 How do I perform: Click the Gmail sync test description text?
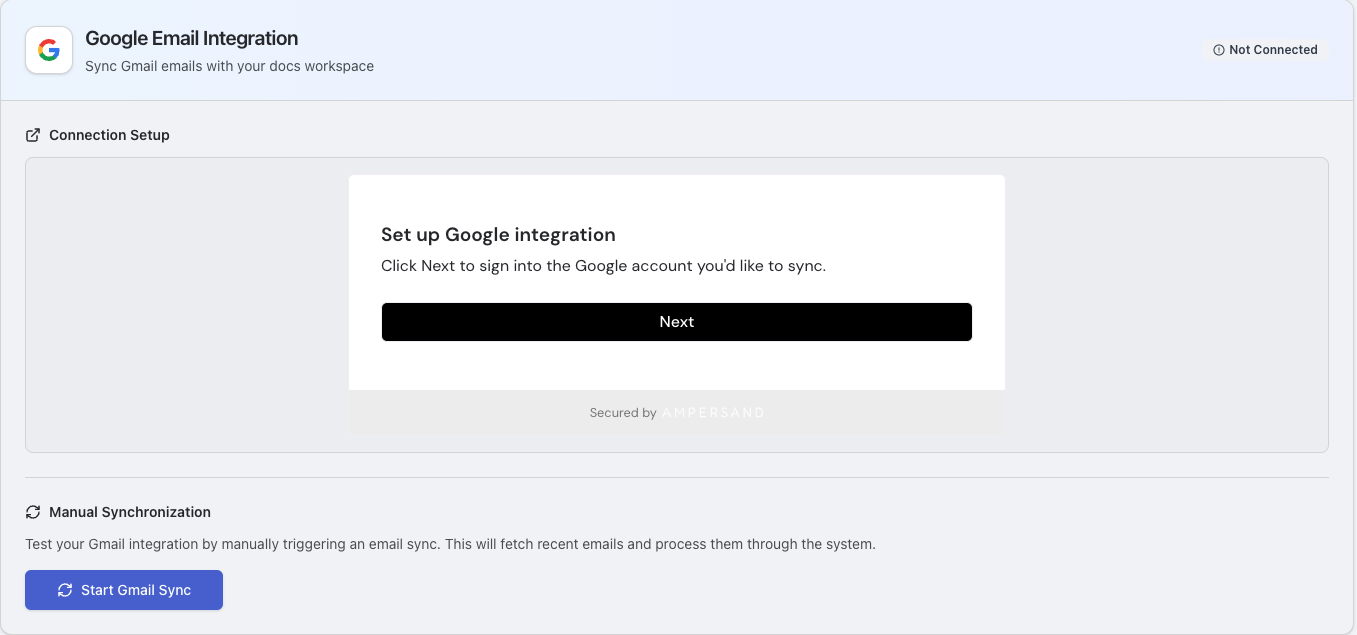448,544
